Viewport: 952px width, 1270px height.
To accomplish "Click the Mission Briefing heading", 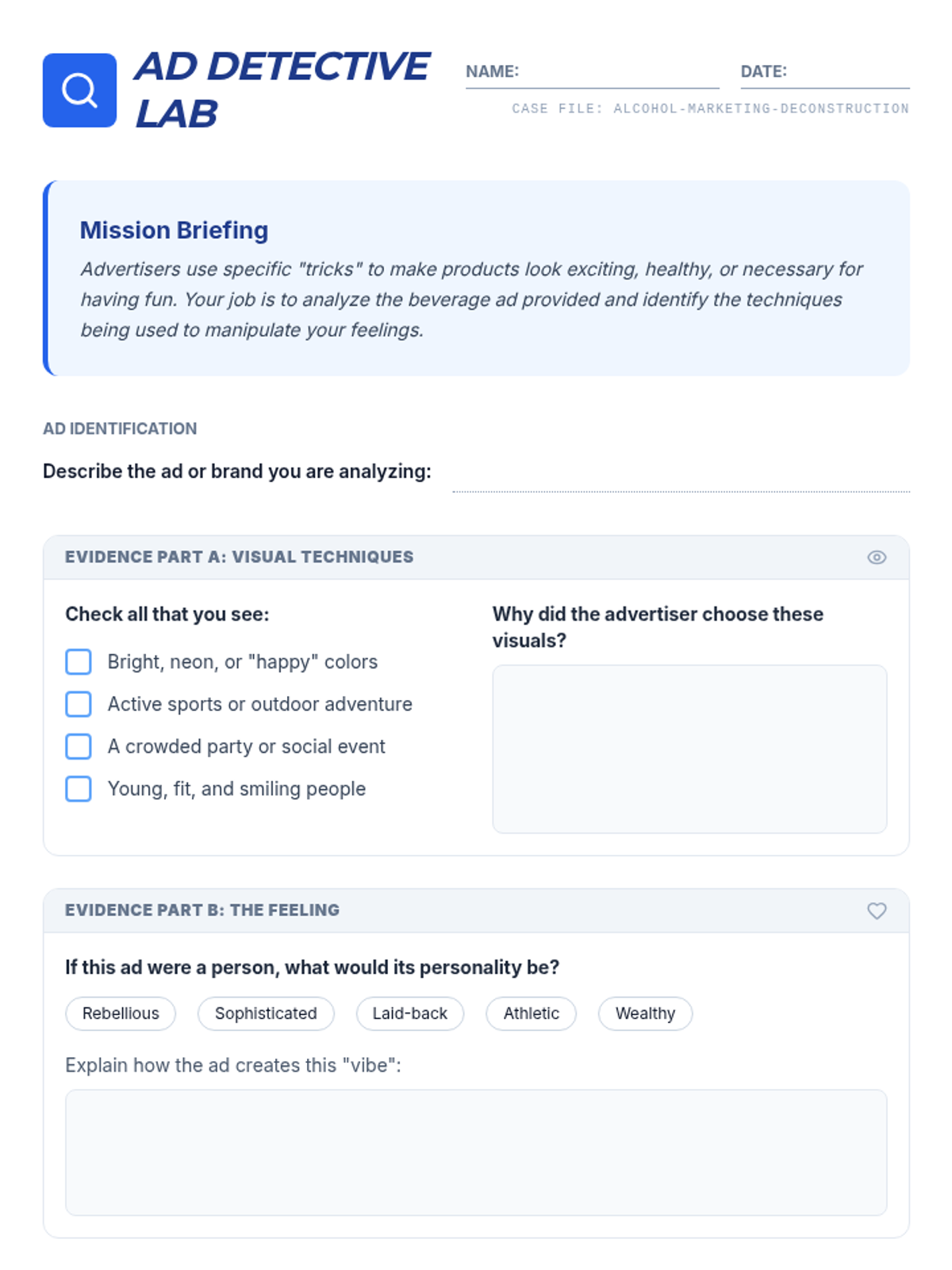I will pos(174,230).
